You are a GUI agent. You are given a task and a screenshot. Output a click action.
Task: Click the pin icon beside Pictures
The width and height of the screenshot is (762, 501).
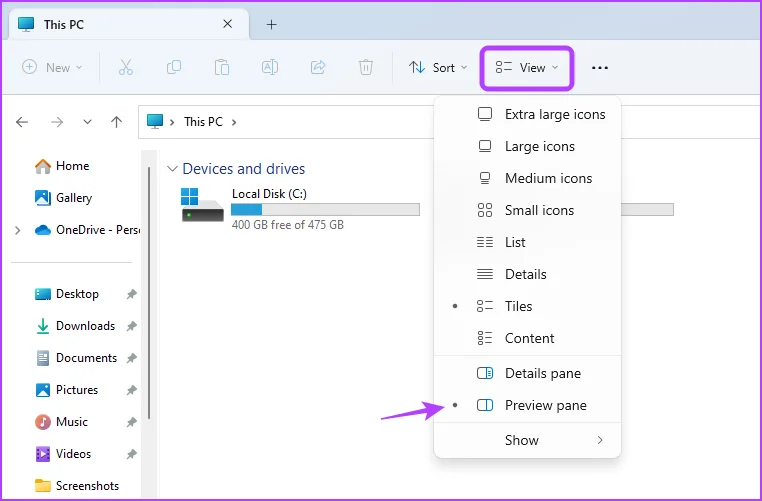131,390
